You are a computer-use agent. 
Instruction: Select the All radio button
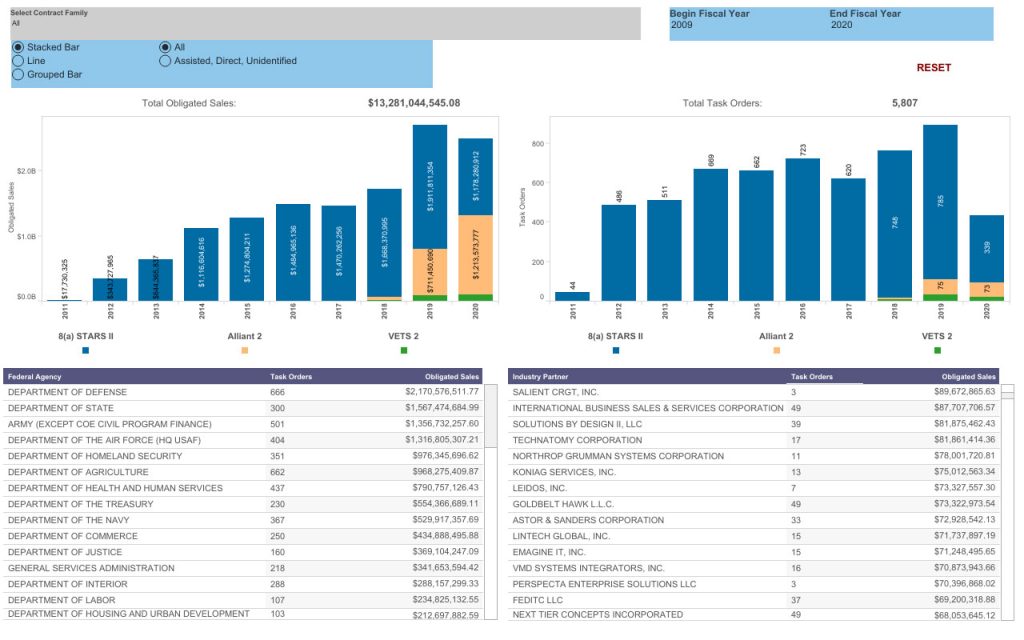(x=165, y=47)
